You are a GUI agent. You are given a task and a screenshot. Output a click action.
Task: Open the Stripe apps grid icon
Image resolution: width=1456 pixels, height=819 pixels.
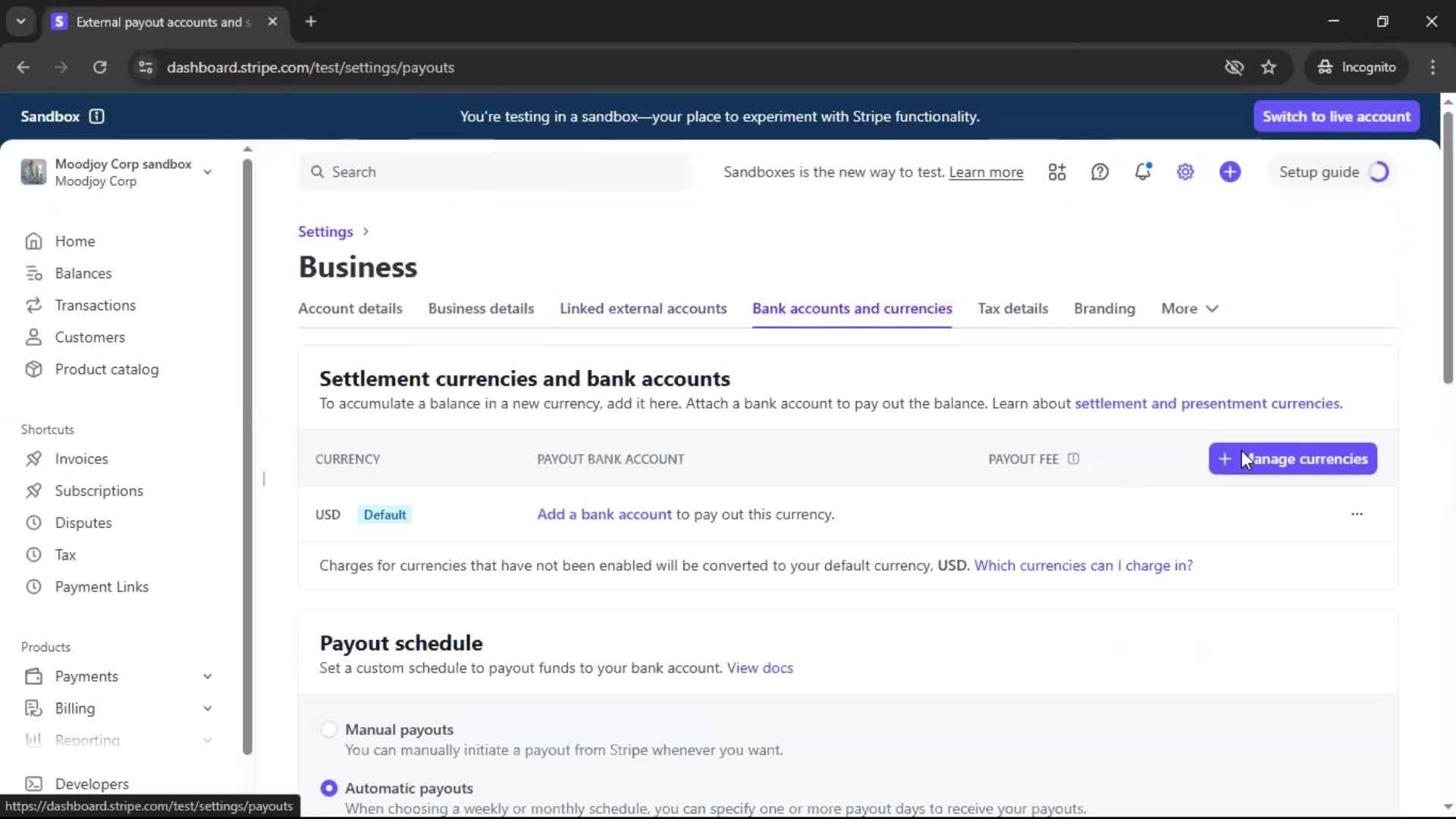1056,172
